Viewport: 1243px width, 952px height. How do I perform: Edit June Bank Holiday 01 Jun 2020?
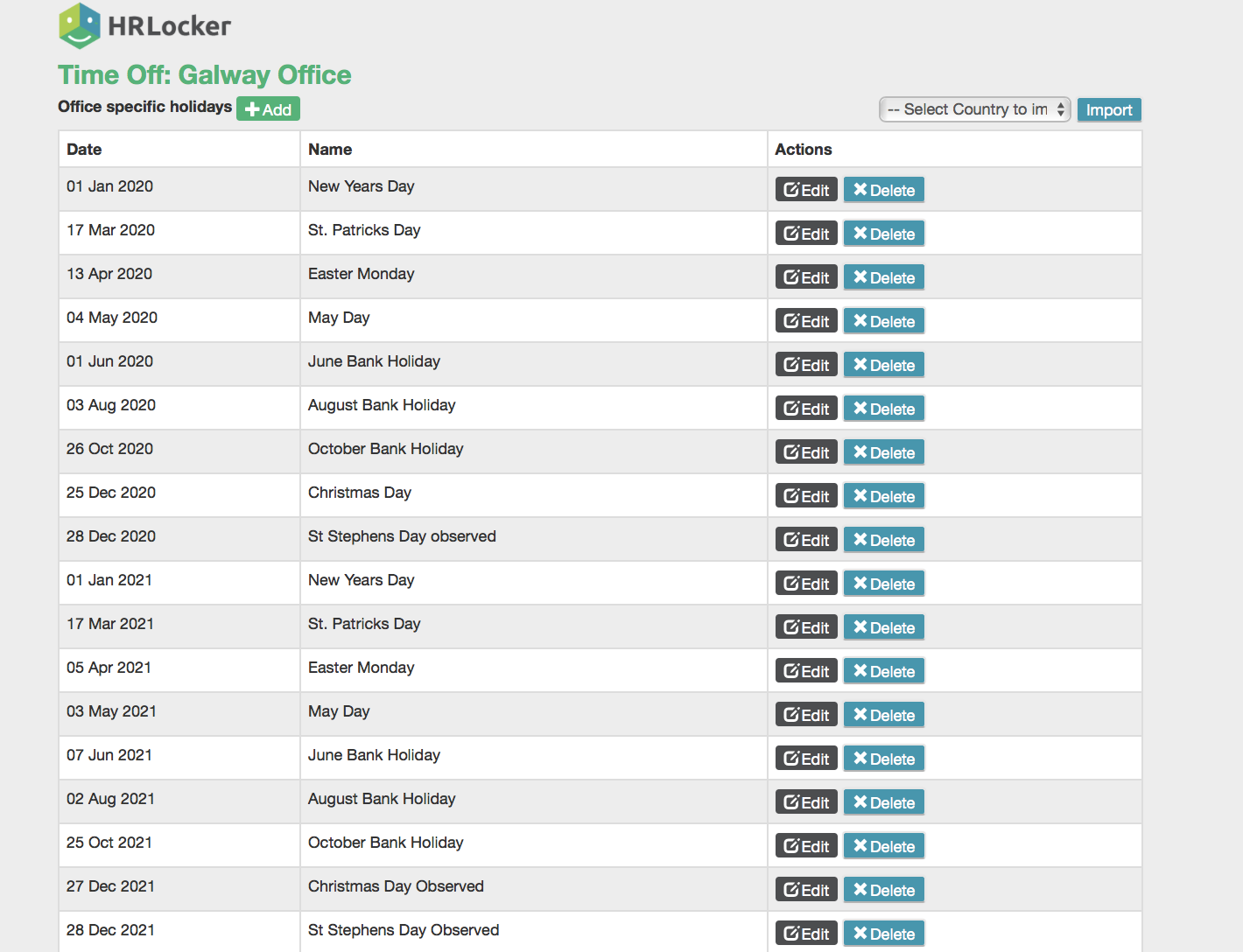click(806, 365)
